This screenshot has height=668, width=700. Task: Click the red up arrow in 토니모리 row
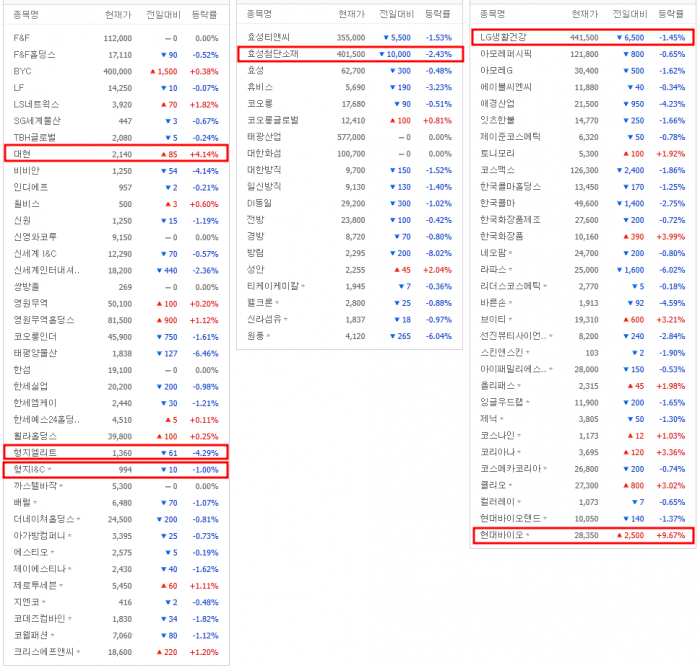tap(622, 154)
